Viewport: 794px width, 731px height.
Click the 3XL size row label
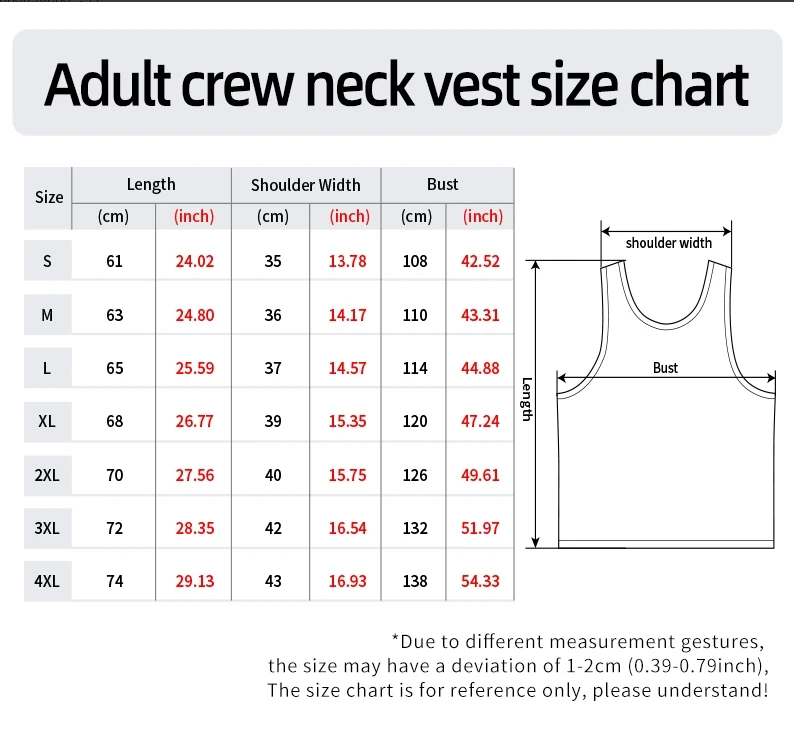click(x=47, y=528)
